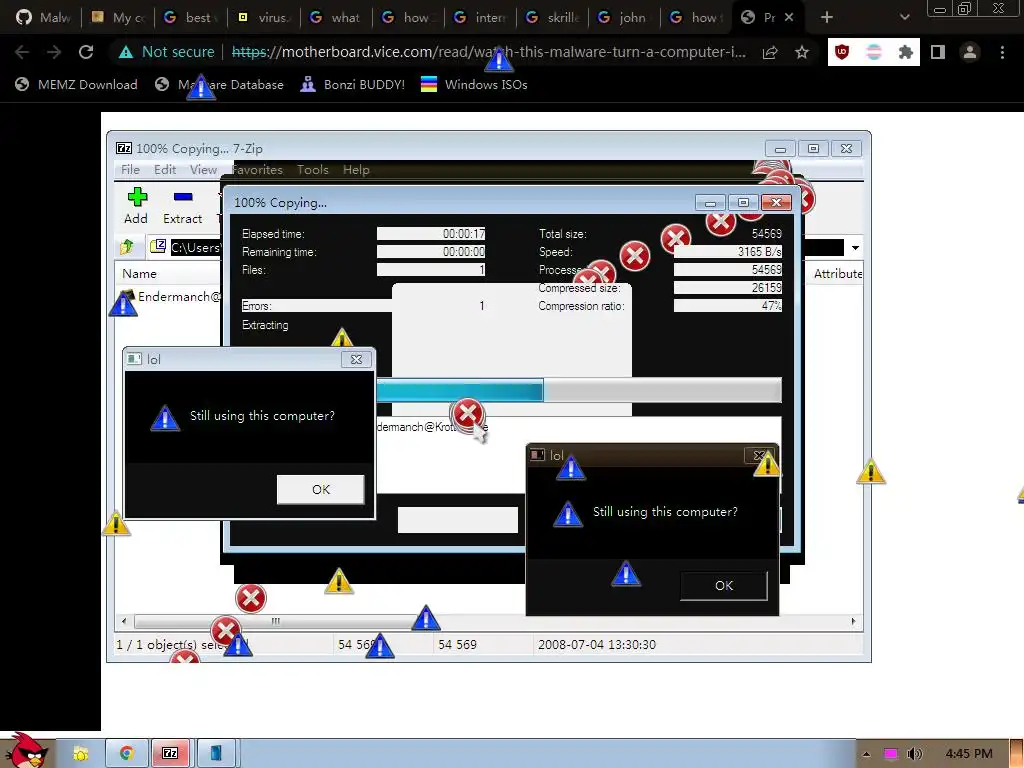1024x768 pixels.
Task: Switch to the best search tab
Action: (x=191, y=18)
